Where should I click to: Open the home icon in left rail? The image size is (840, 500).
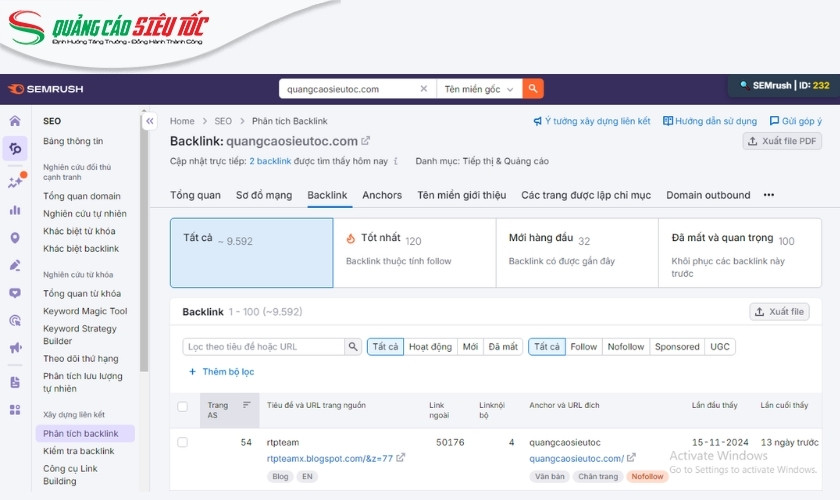tap(15, 121)
